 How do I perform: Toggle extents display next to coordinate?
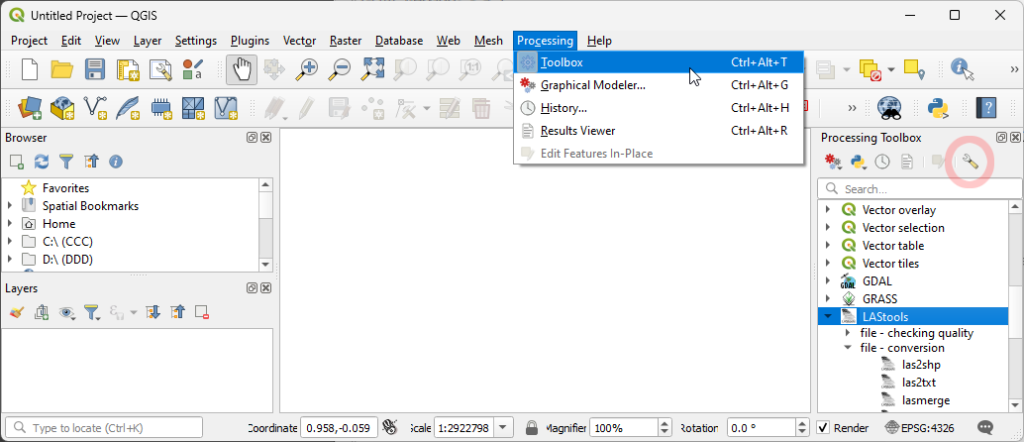click(x=391, y=428)
